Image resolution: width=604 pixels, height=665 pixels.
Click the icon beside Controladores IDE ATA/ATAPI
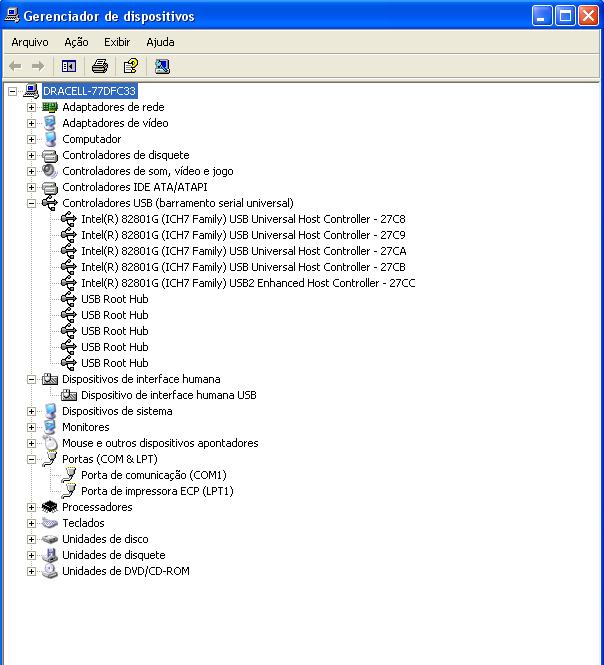[50, 187]
